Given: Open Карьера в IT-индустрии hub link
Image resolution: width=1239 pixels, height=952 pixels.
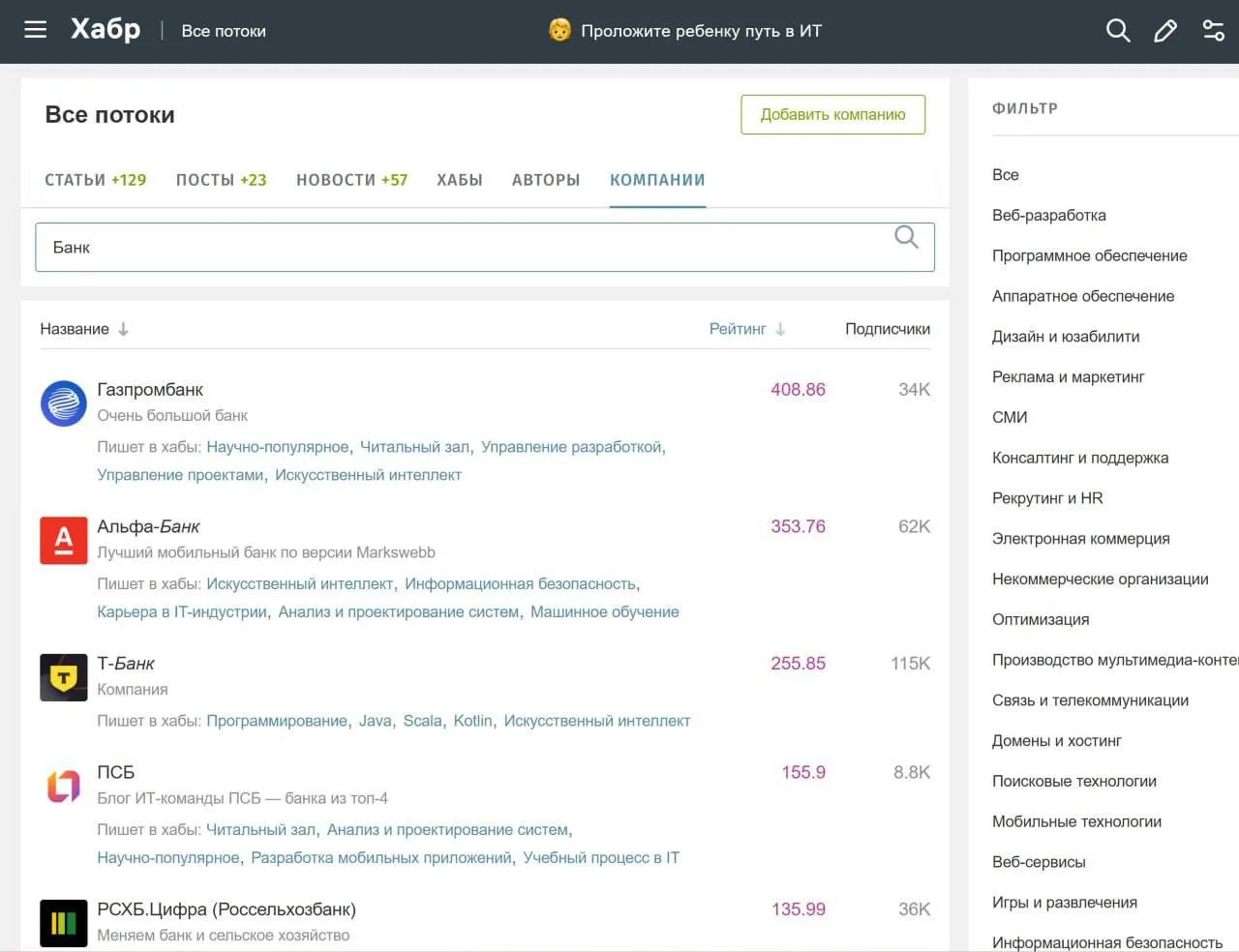Looking at the screenshot, I should 182,612.
